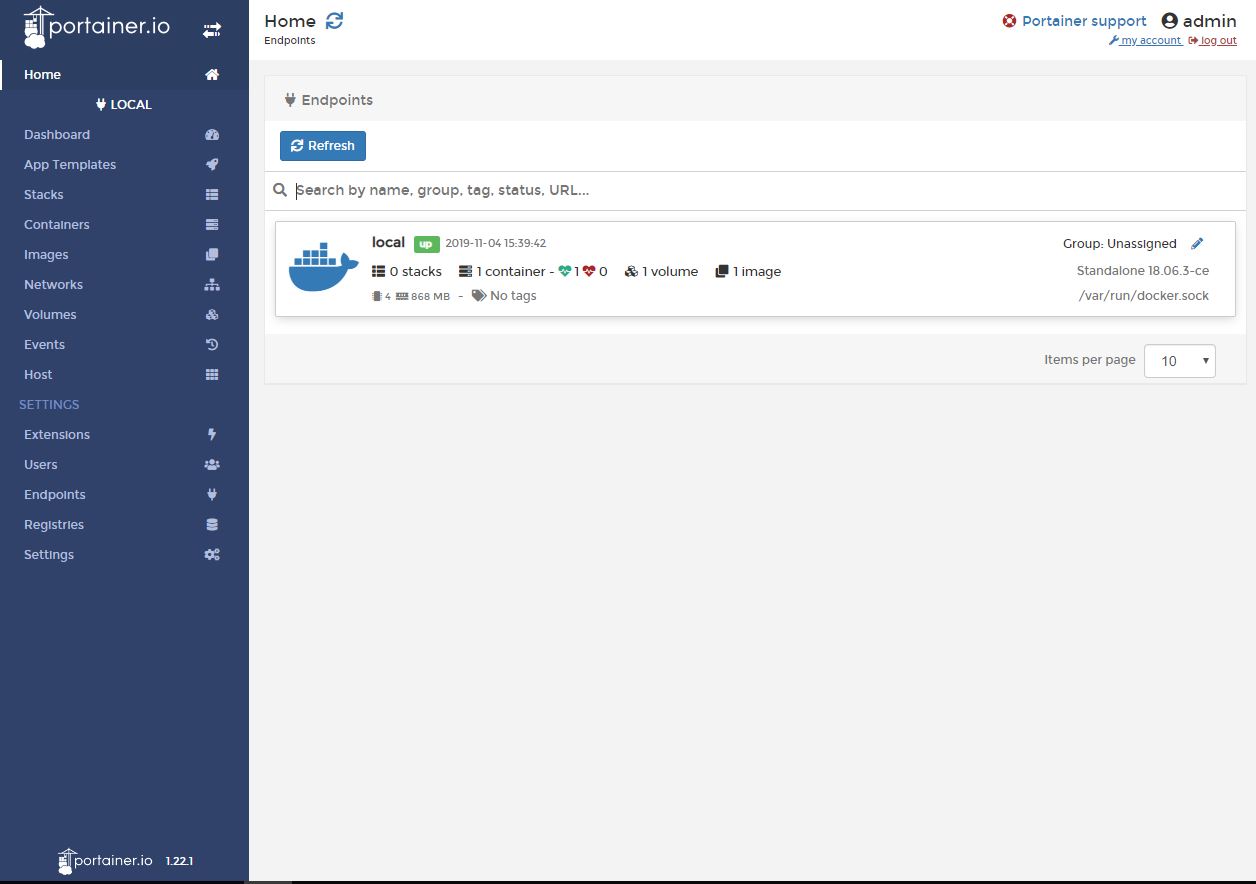Click the Docker whale logo of local endpoint
This screenshot has width=1256, height=884.
tap(323, 268)
